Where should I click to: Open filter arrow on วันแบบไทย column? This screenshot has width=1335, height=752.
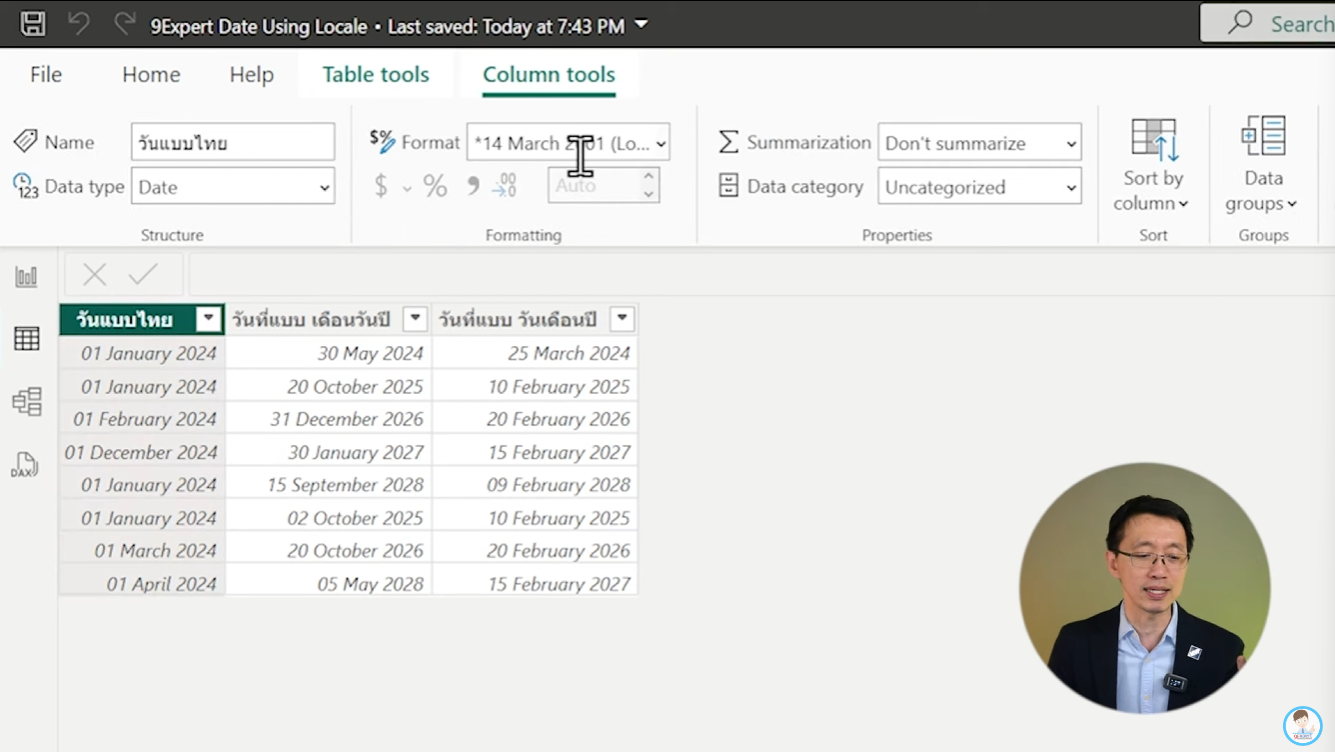pyautogui.click(x=208, y=320)
